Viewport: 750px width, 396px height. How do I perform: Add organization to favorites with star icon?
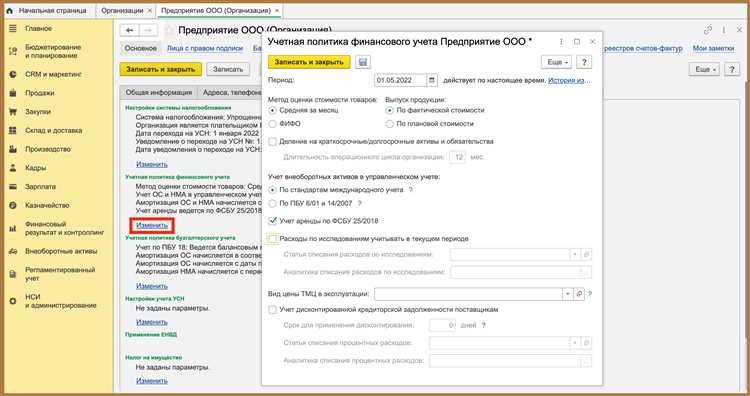pyautogui.click(x=169, y=30)
